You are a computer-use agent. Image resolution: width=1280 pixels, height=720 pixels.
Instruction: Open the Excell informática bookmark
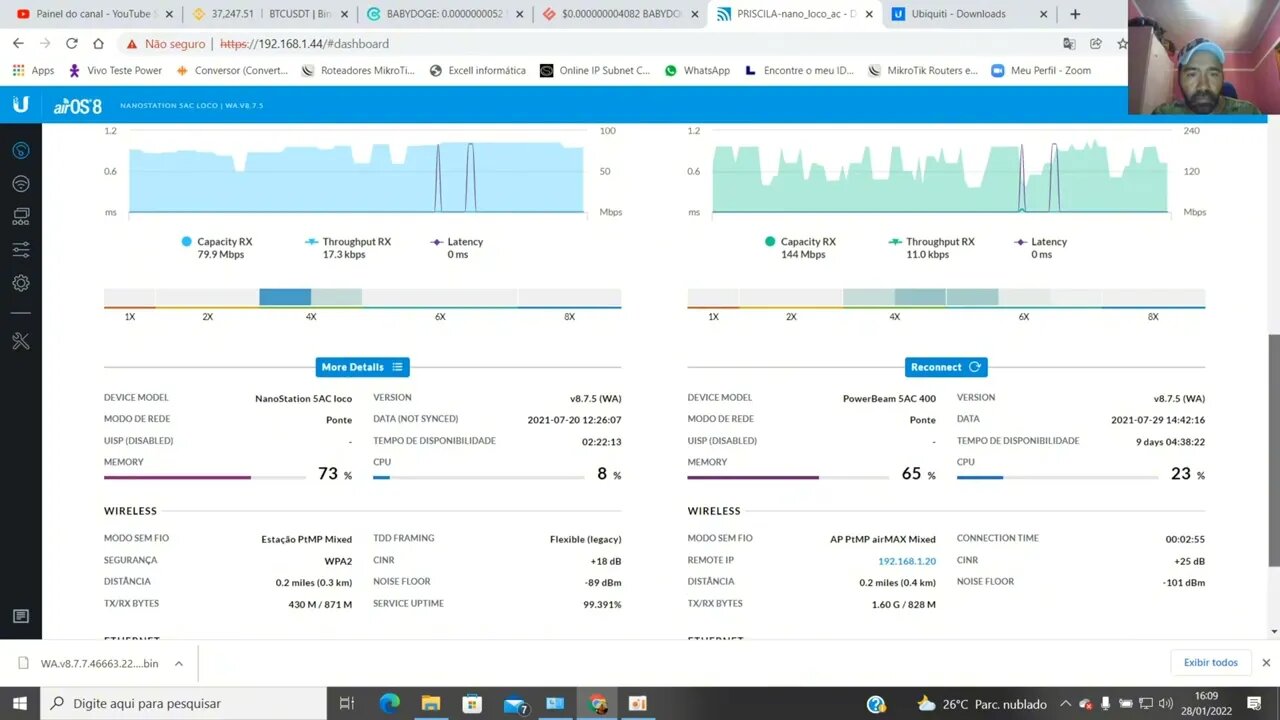click(x=477, y=71)
